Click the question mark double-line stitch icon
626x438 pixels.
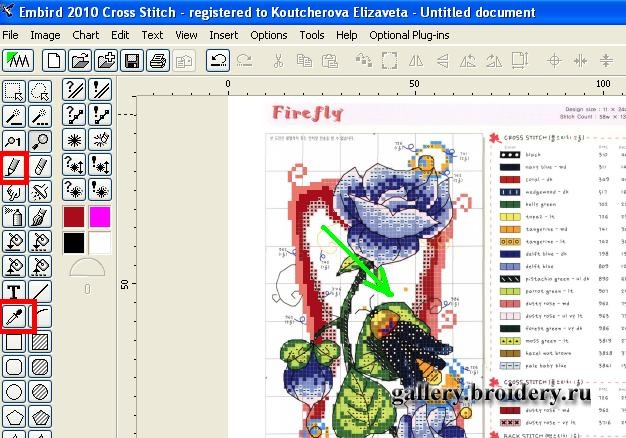pyautogui.click(x=74, y=89)
